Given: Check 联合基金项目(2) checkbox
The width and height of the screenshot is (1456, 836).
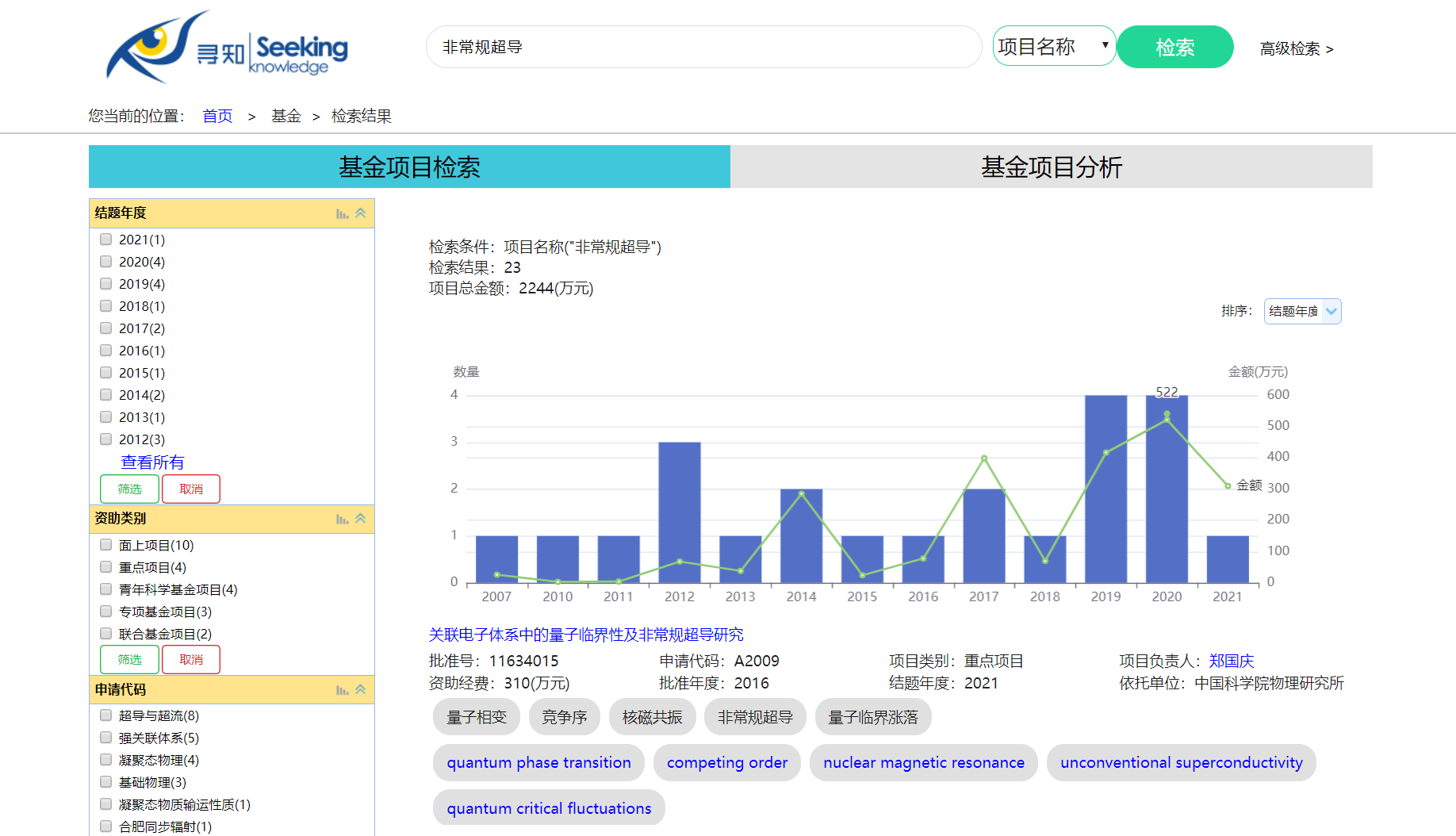Looking at the screenshot, I should pos(105,633).
